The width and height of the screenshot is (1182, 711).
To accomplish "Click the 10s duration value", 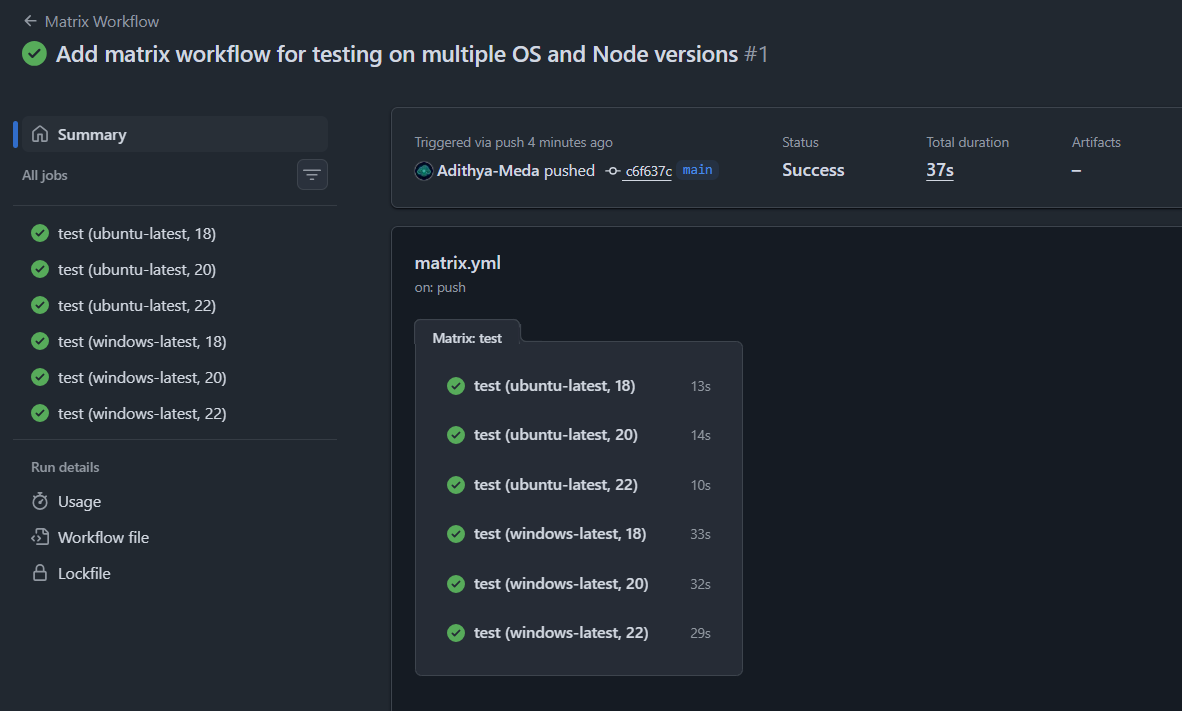I will tap(700, 485).
